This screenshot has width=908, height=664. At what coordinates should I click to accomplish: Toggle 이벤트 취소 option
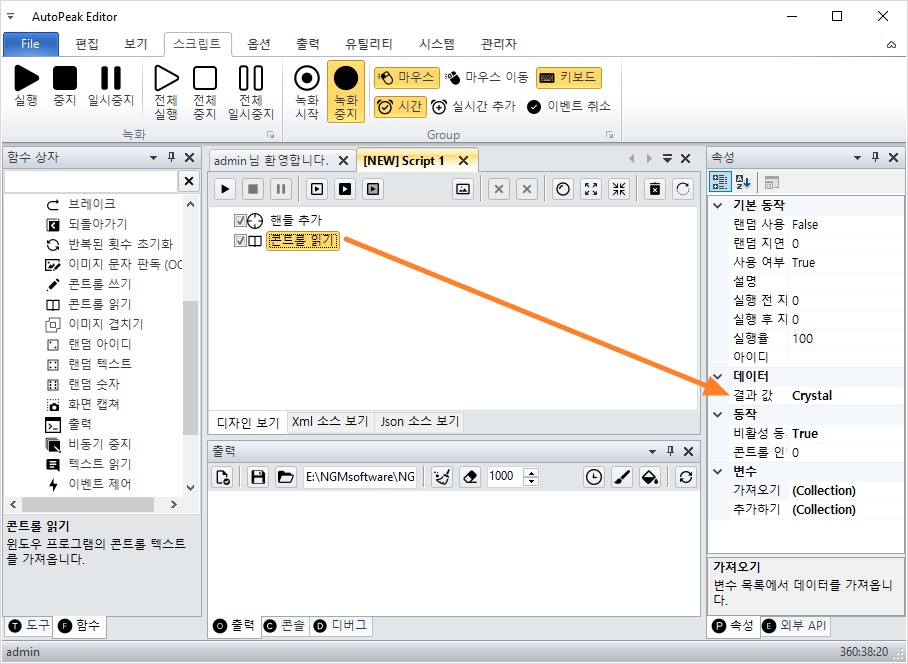point(569,107)
